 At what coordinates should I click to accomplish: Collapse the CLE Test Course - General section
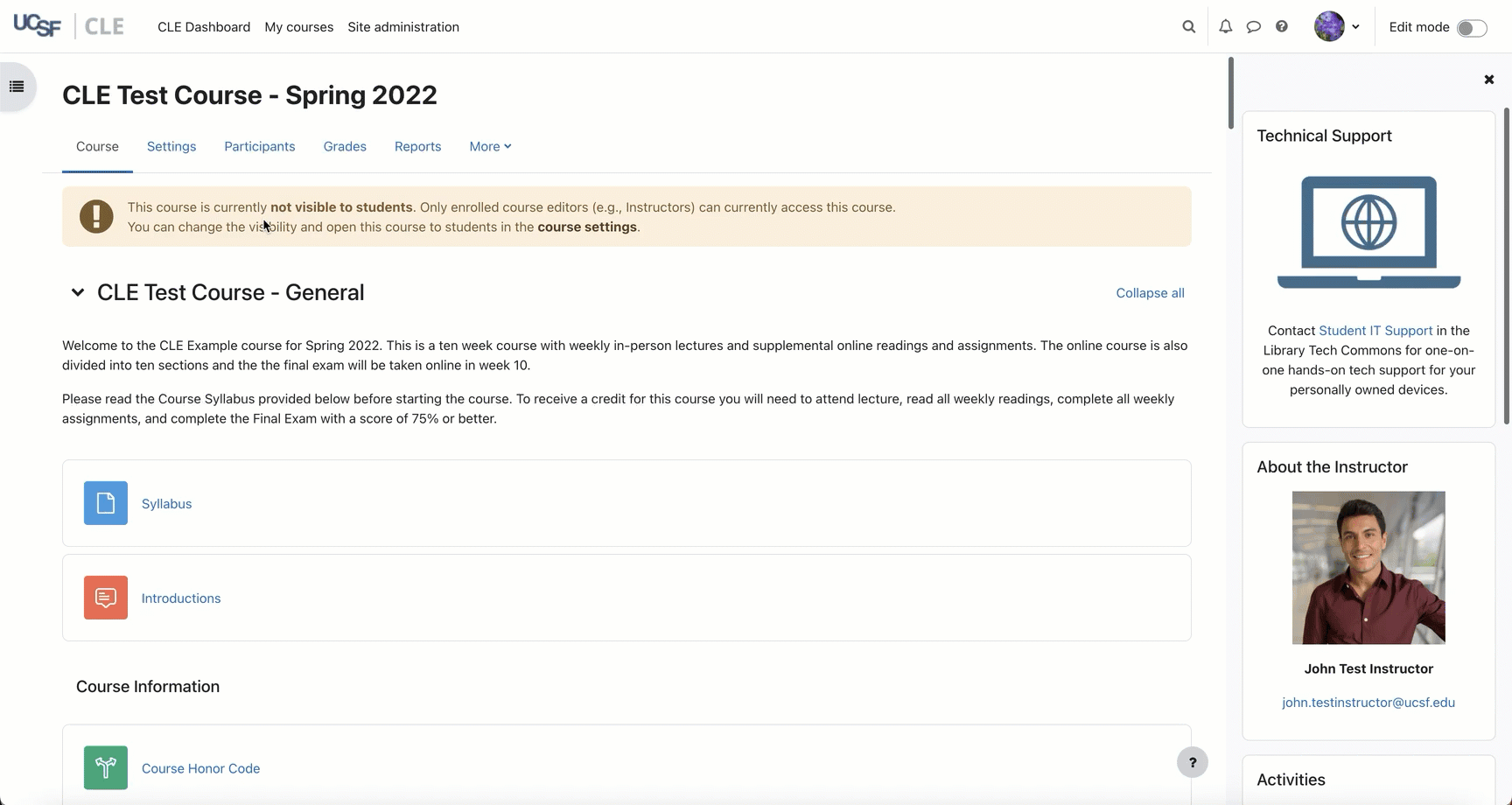coord(78,292)
